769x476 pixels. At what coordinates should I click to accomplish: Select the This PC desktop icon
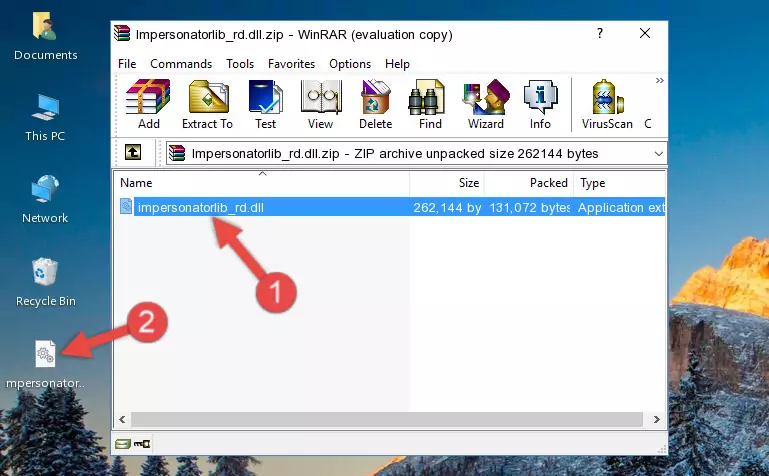click(45, 118)
